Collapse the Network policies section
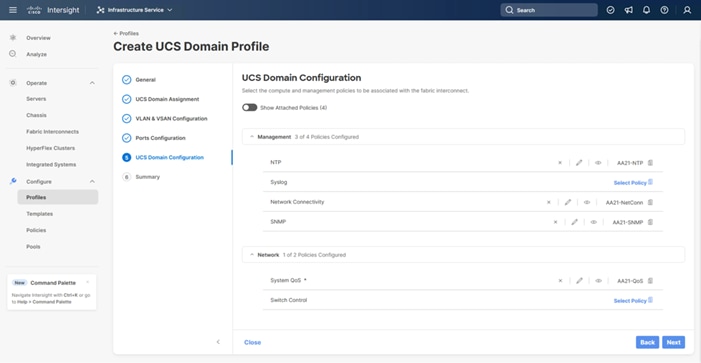Image resolution: width=701 pixels, height=363 pixels. point(252,255)
